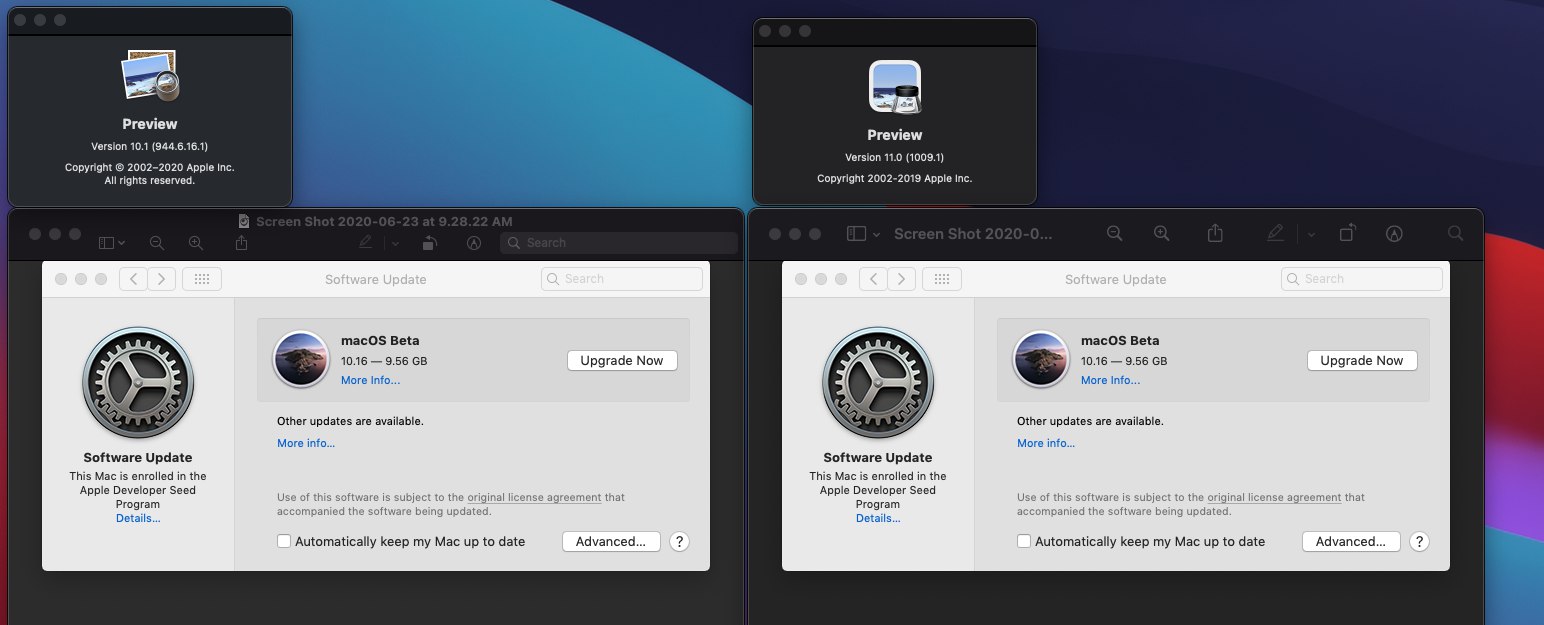Click macOS Beta icon in 9.28.22 AM window
Screen dimensions: 1544x625
point(301,359)
